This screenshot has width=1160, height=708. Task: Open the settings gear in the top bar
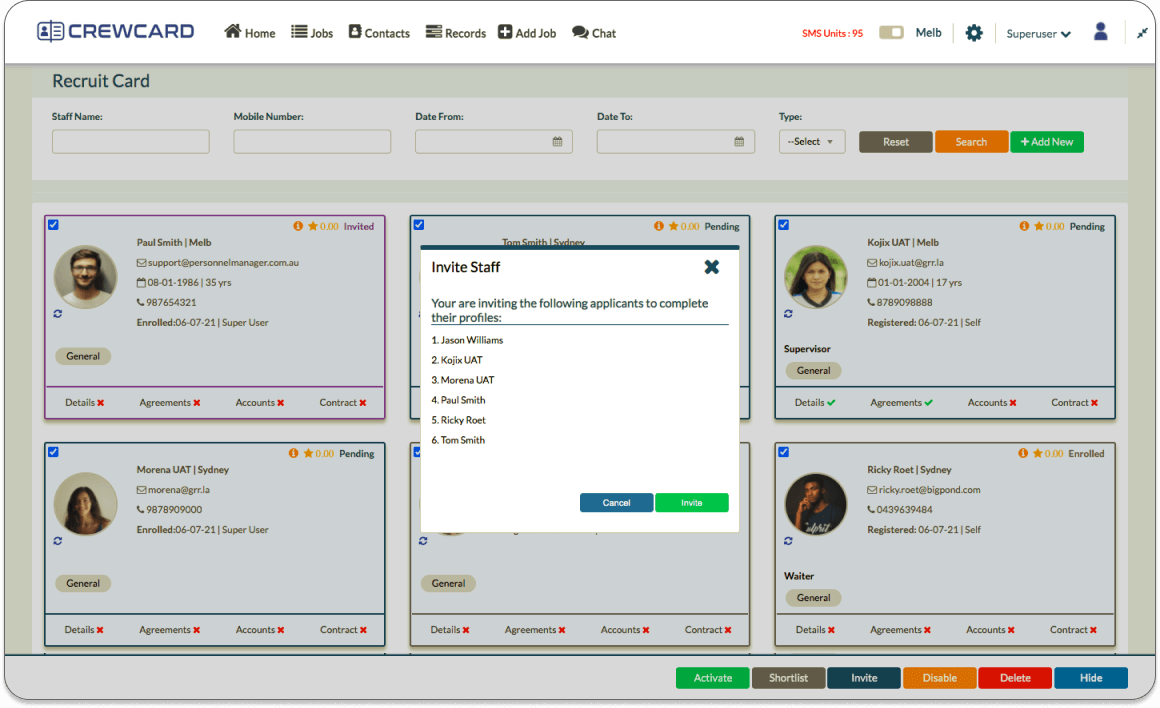(973, 32)
